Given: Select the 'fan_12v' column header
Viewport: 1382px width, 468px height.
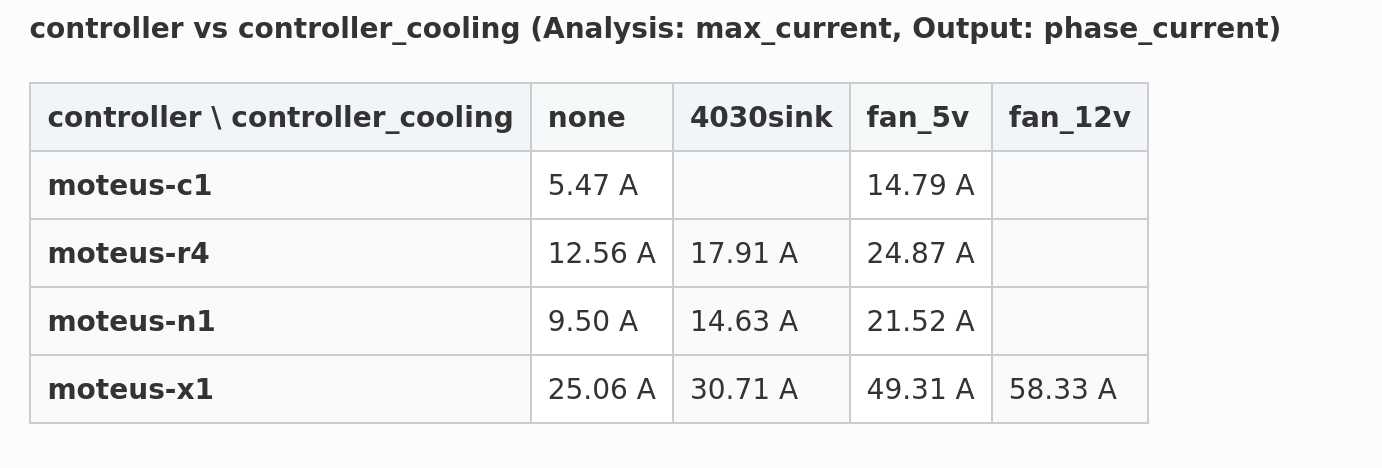Looking at the screenshot, I should 1069,118.
